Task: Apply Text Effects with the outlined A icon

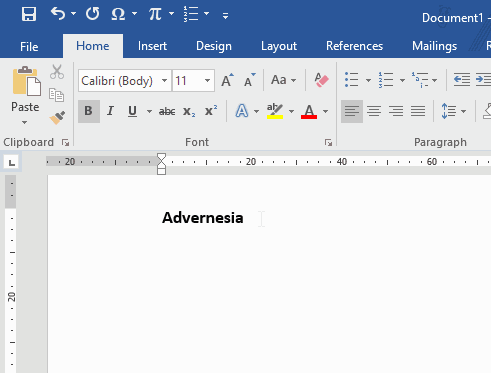Action: click(242, 111)
